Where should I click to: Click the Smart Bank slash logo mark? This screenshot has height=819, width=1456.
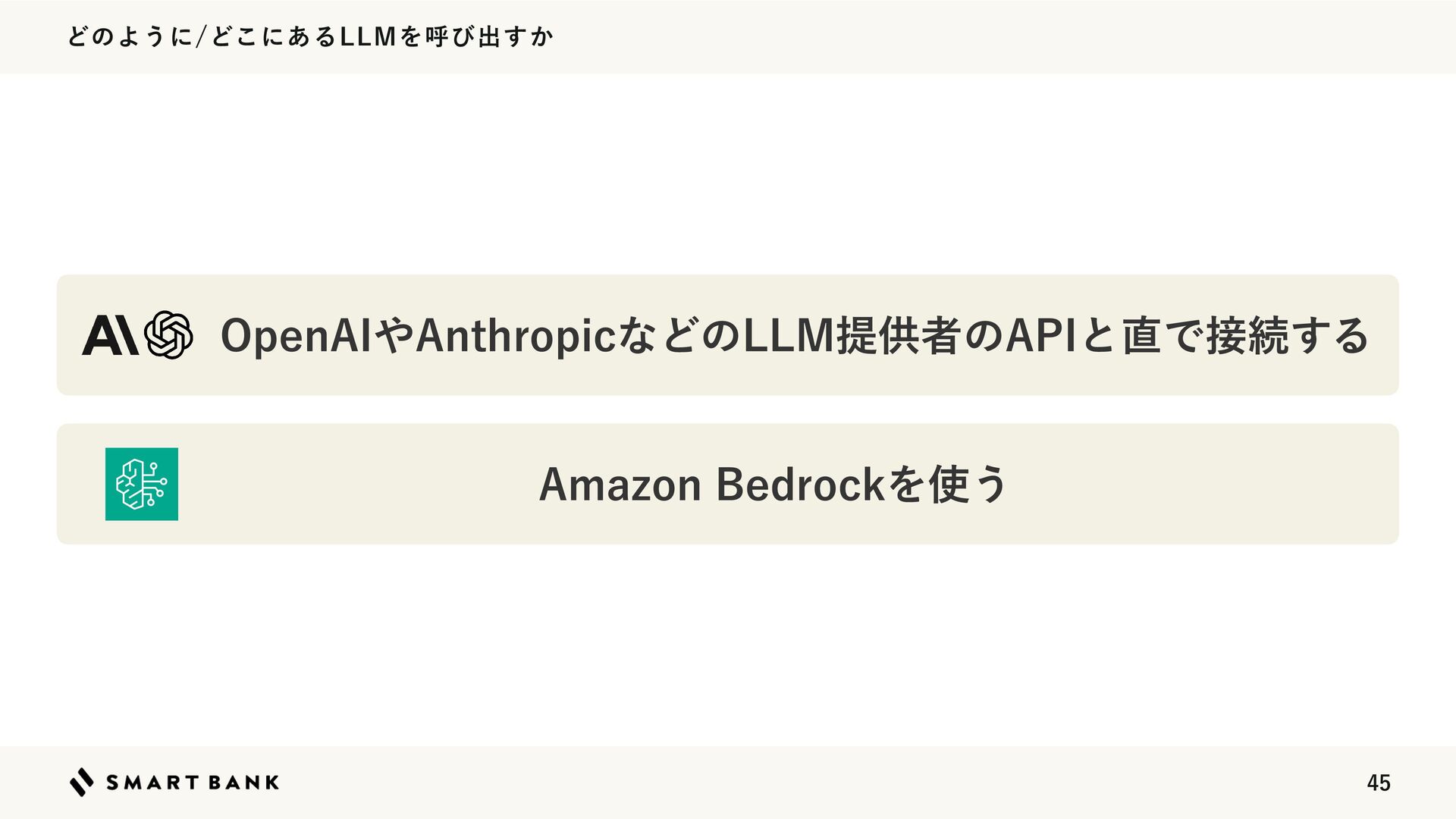tap(82, 782)
